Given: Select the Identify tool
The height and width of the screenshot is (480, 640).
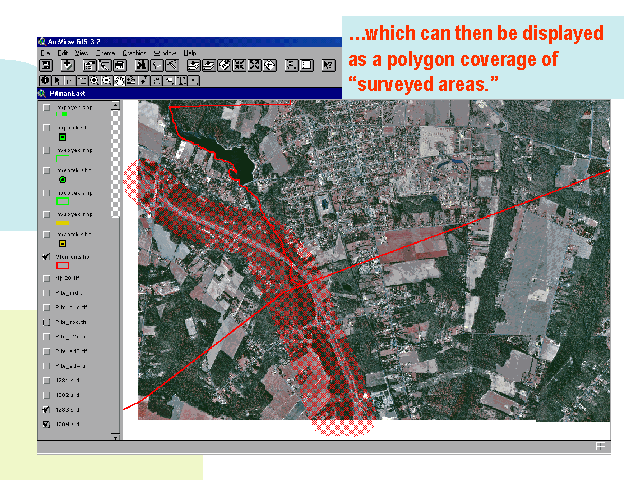Looking at the screenshot, I should pyautogui.click(x=45, y=80).
